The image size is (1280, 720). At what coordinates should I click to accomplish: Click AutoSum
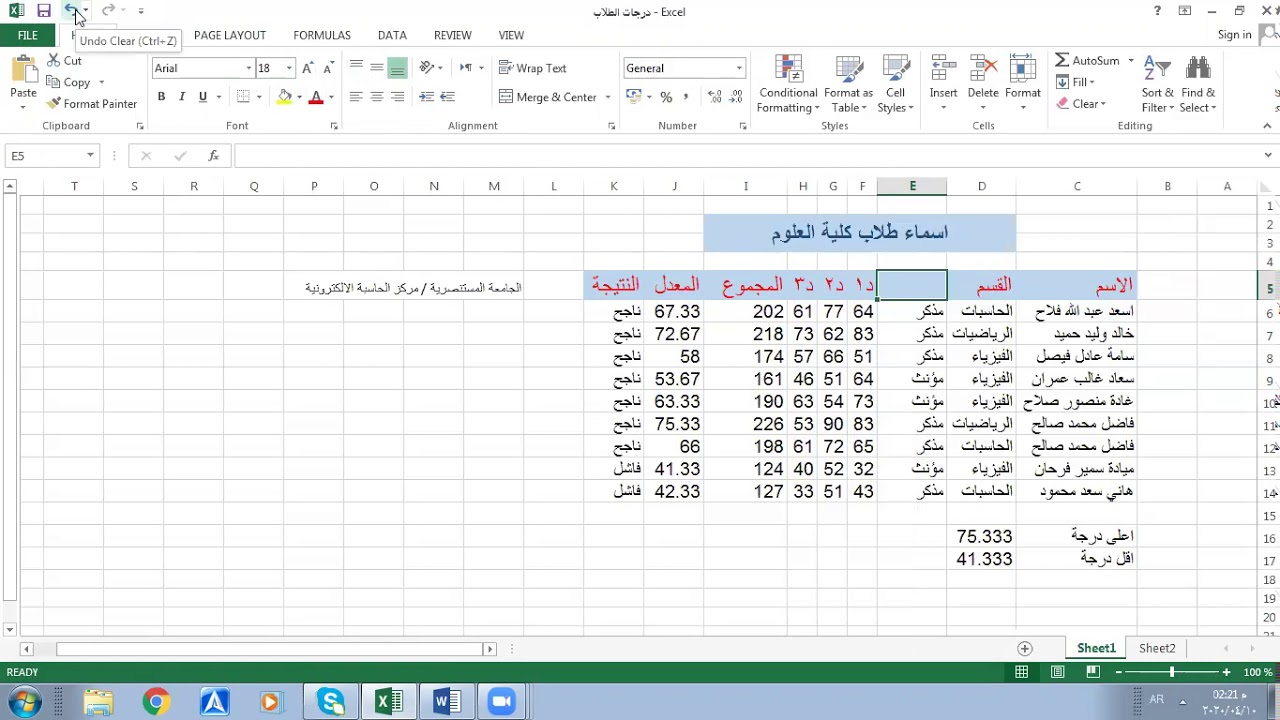[x=1087, y=61]
